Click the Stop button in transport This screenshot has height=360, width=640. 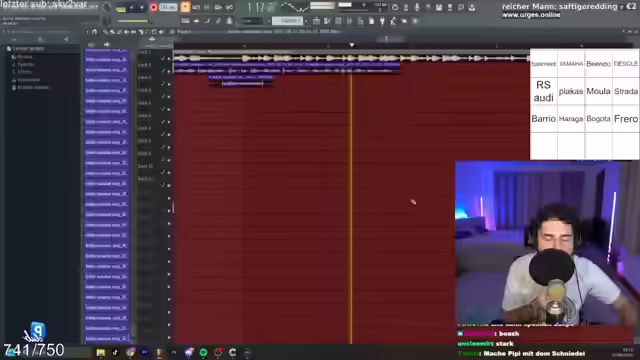[142, 7]
